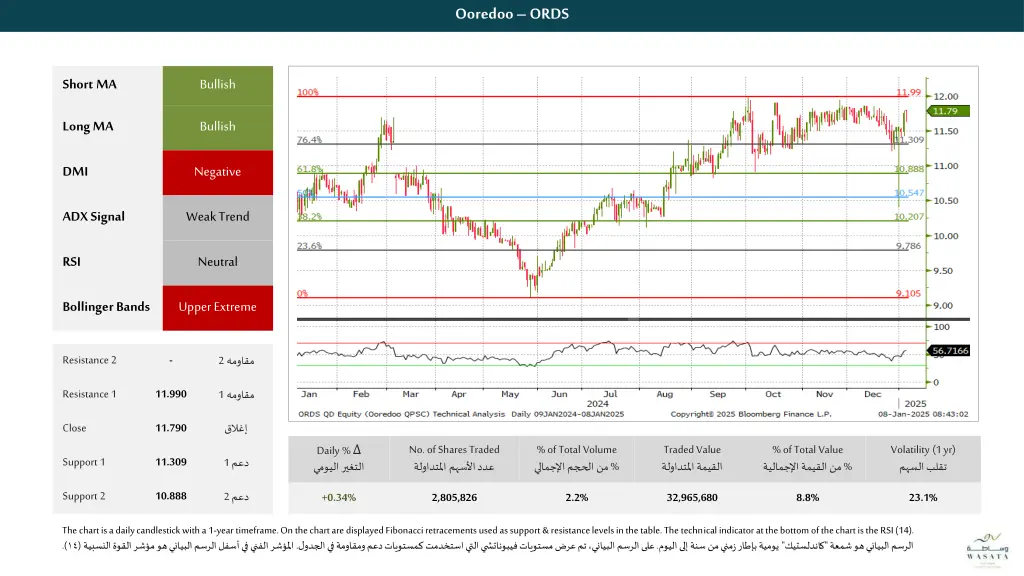This screenshot has height=576, width=1024.
Task: Select the Support 1 value 11.309
Action: 171,462
